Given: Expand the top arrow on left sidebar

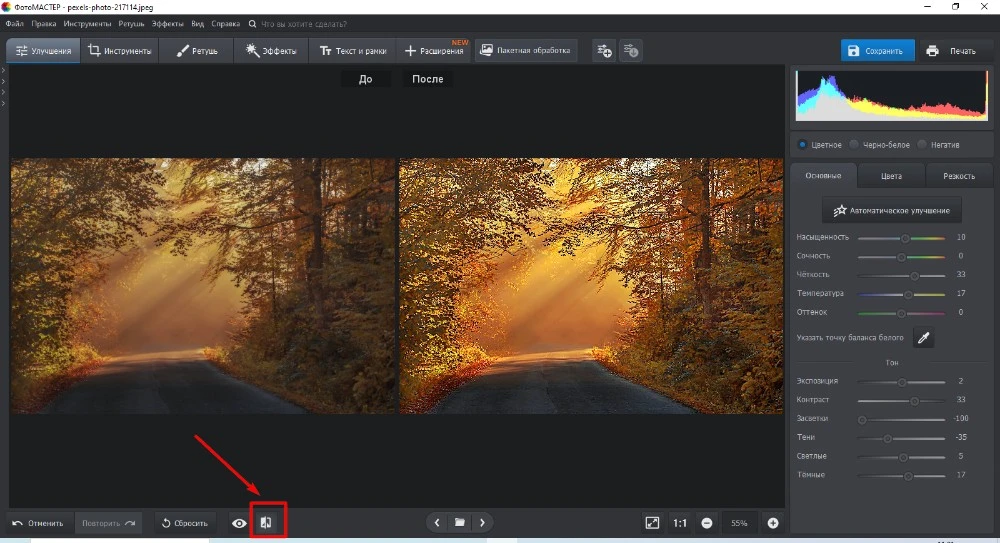Looking at the screenshot, I should click(4, 71).
